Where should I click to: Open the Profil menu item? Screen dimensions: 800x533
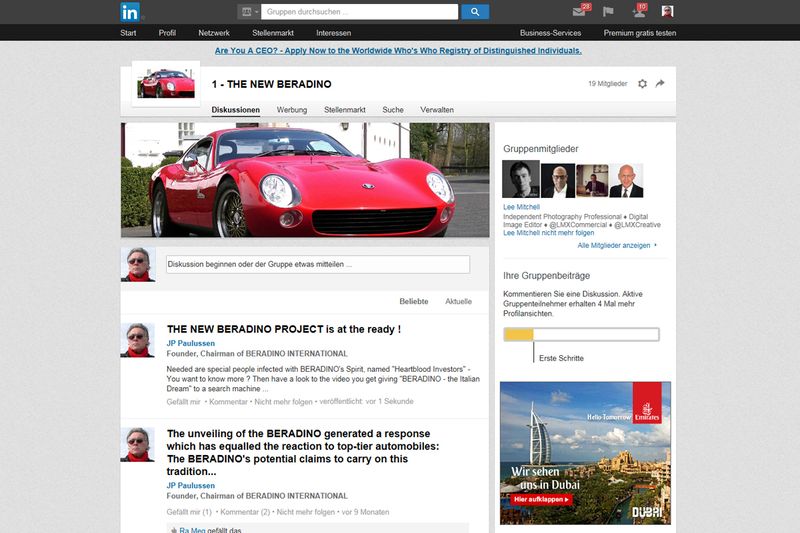(167, 33)
